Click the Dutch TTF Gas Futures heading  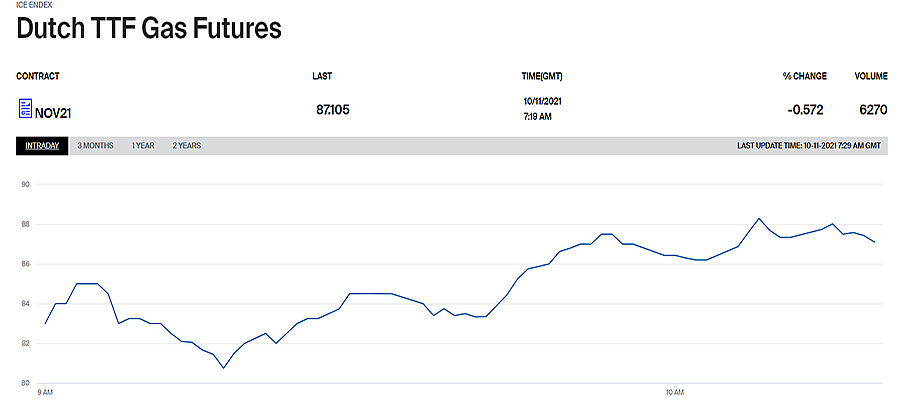coord(149,28)
